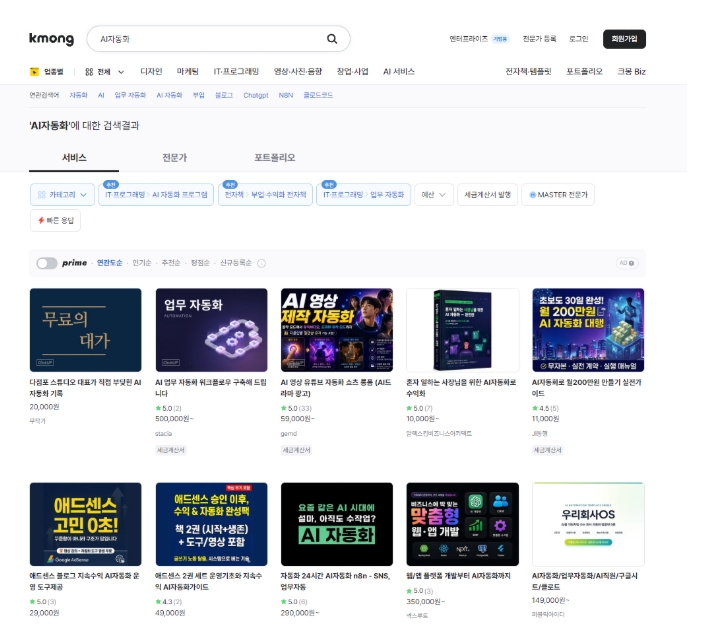Open the 창업·사업 menu
705x635 pixels.
(352, 72)
